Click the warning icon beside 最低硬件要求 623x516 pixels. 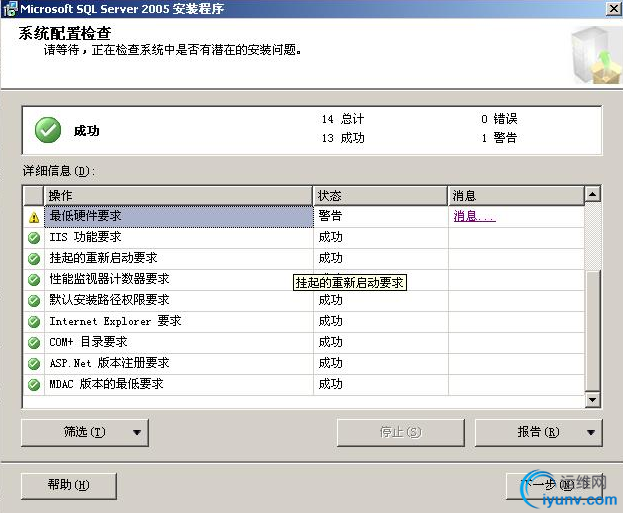pyautogui.click(x=34, y=217)
